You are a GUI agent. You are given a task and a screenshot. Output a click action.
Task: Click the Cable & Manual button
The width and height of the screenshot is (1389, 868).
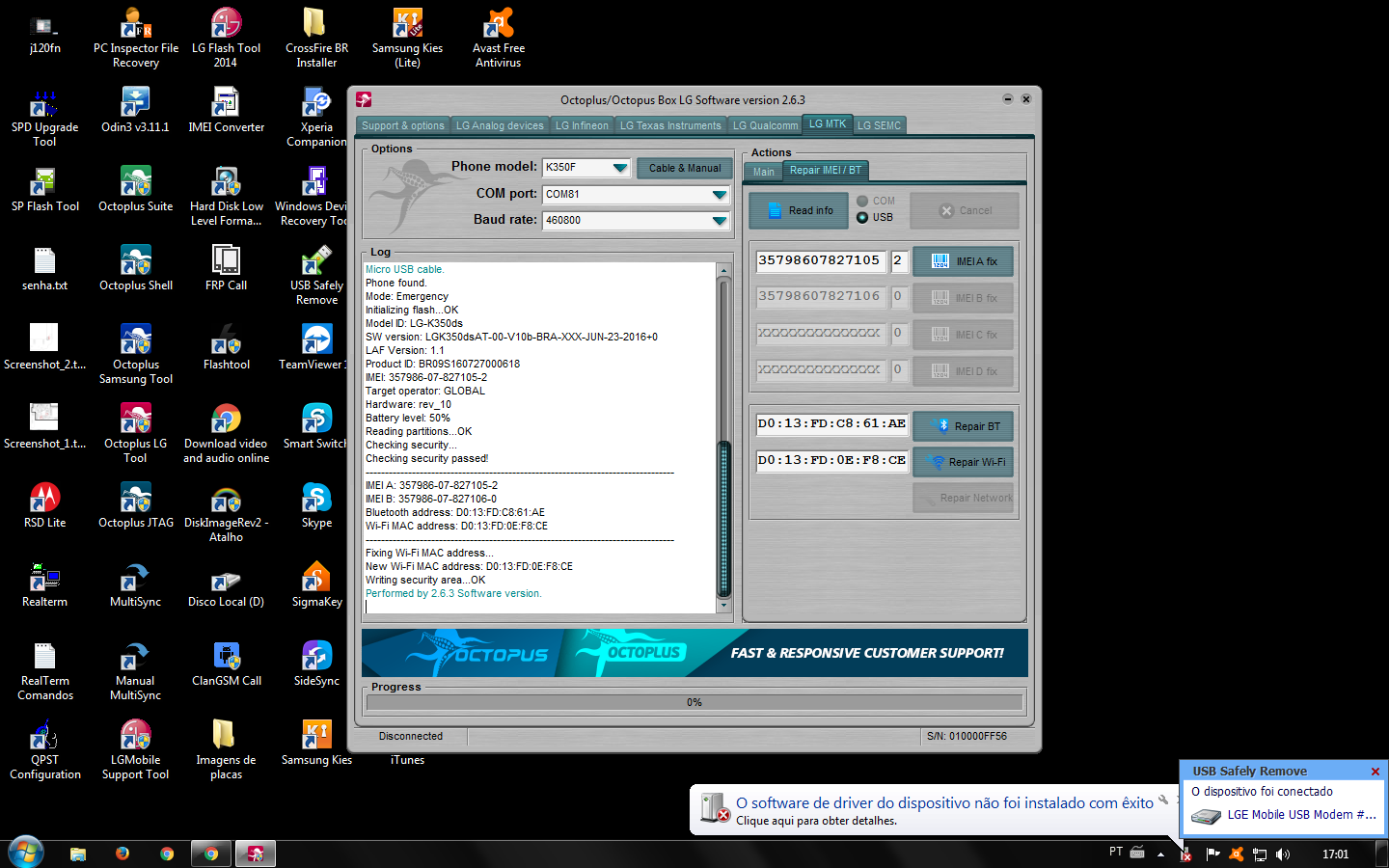point(685,168)
